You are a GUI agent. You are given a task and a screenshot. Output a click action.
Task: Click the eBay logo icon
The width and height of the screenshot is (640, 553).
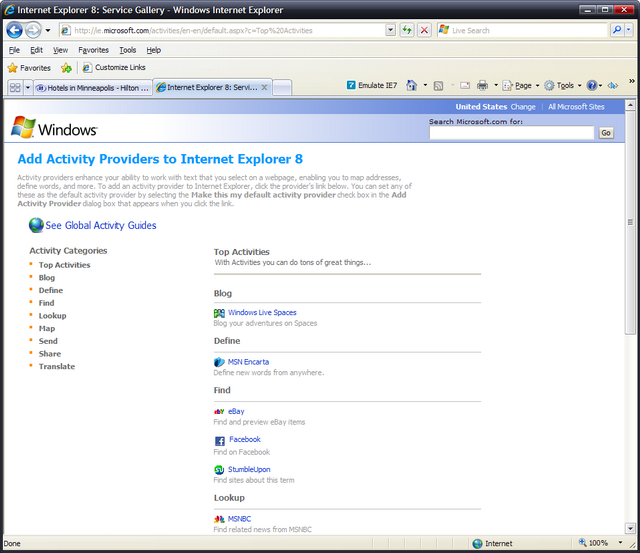[x=219, y=411]
